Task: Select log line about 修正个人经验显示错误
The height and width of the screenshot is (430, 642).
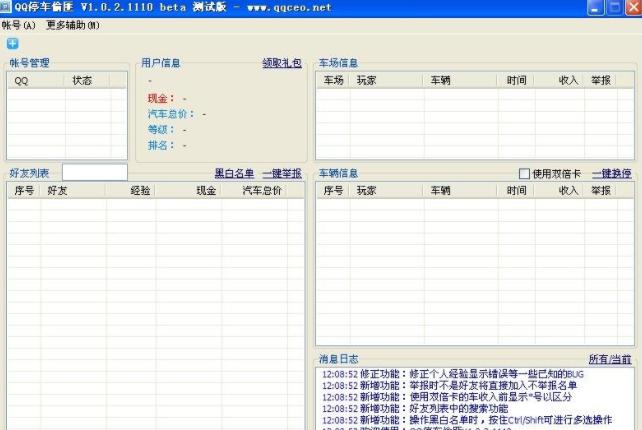Action: [453, 374]
